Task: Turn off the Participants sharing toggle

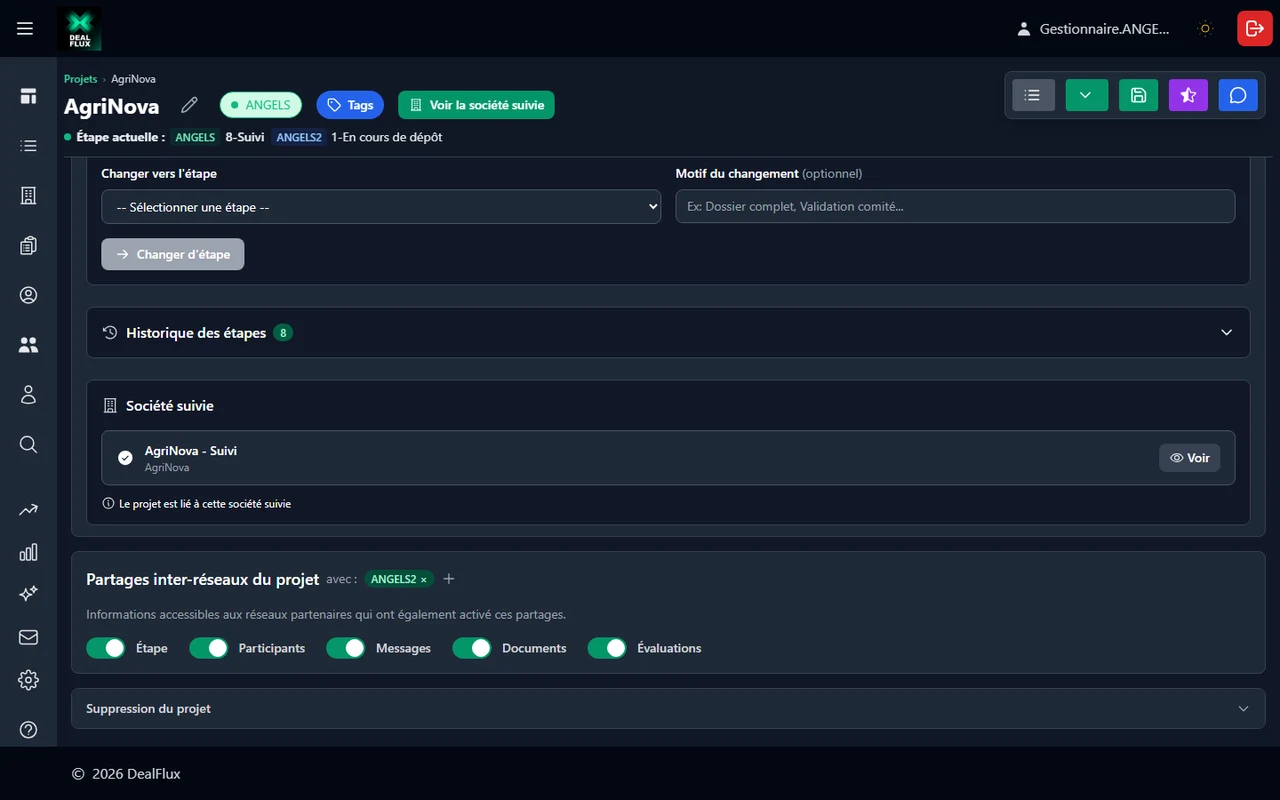Action: pos(209,648)
